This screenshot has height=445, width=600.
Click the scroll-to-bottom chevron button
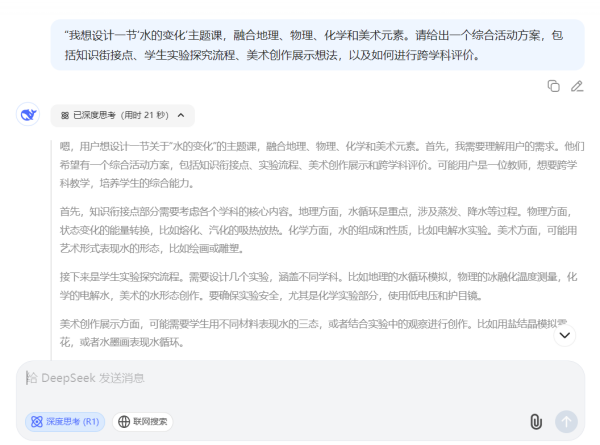tap(565, 335)
